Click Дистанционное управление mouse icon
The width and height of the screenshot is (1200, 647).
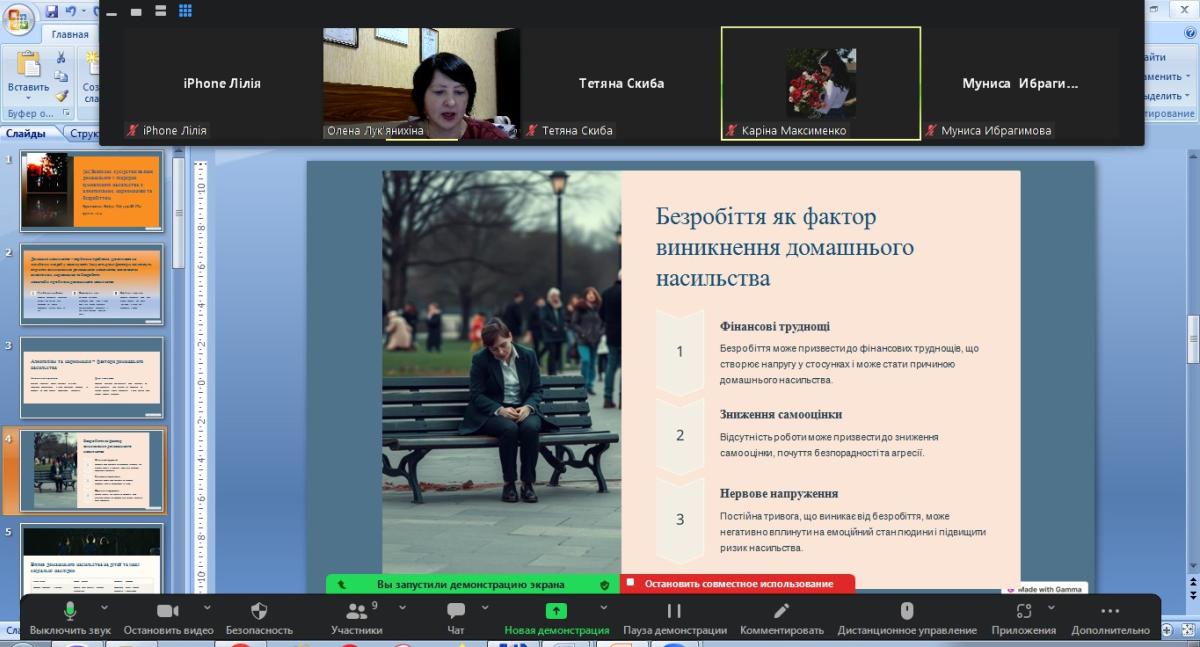coord(907,616)
